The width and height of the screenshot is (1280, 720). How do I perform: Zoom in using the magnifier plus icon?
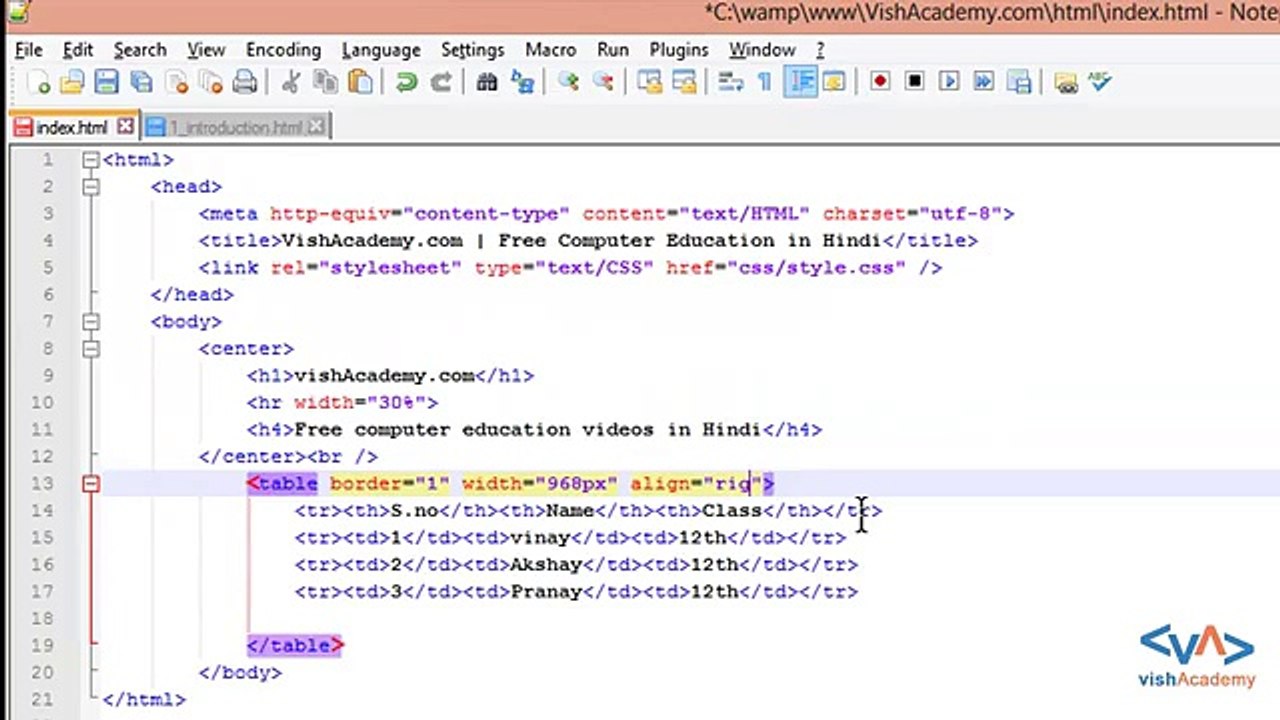568,82
